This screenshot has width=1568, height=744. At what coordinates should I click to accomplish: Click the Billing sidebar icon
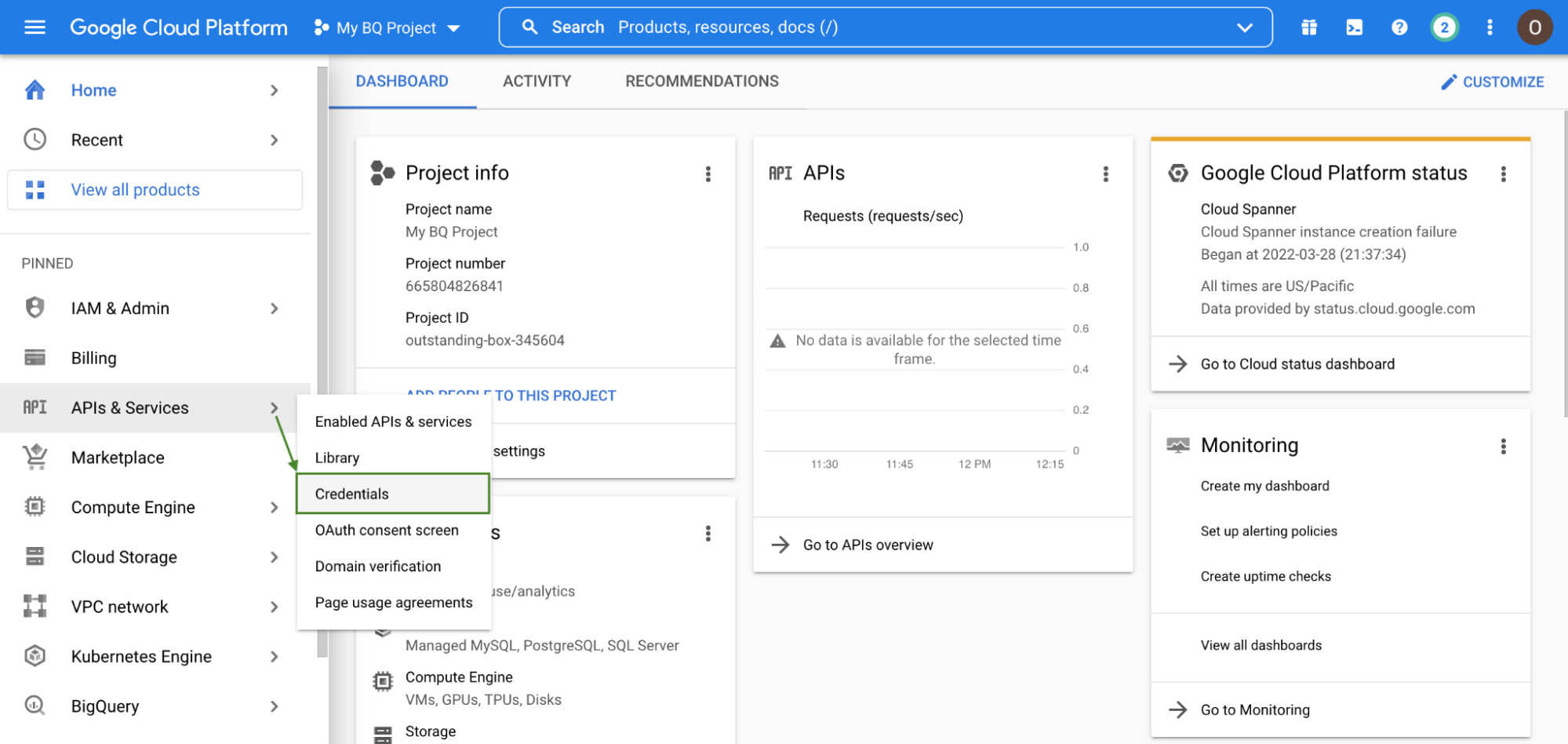[35, 357]
